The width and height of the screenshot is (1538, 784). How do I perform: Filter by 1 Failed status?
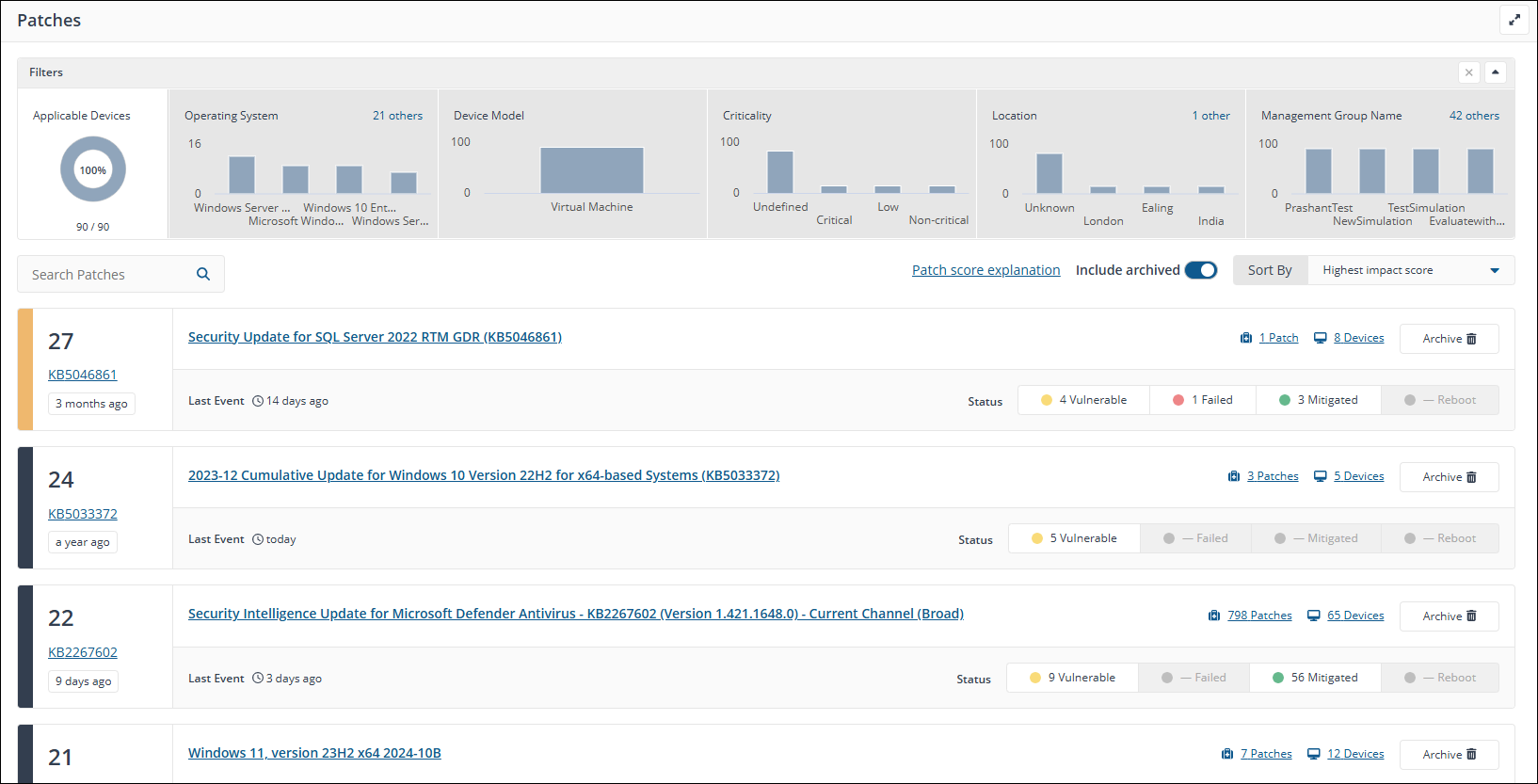click(x=1202, y=400)
